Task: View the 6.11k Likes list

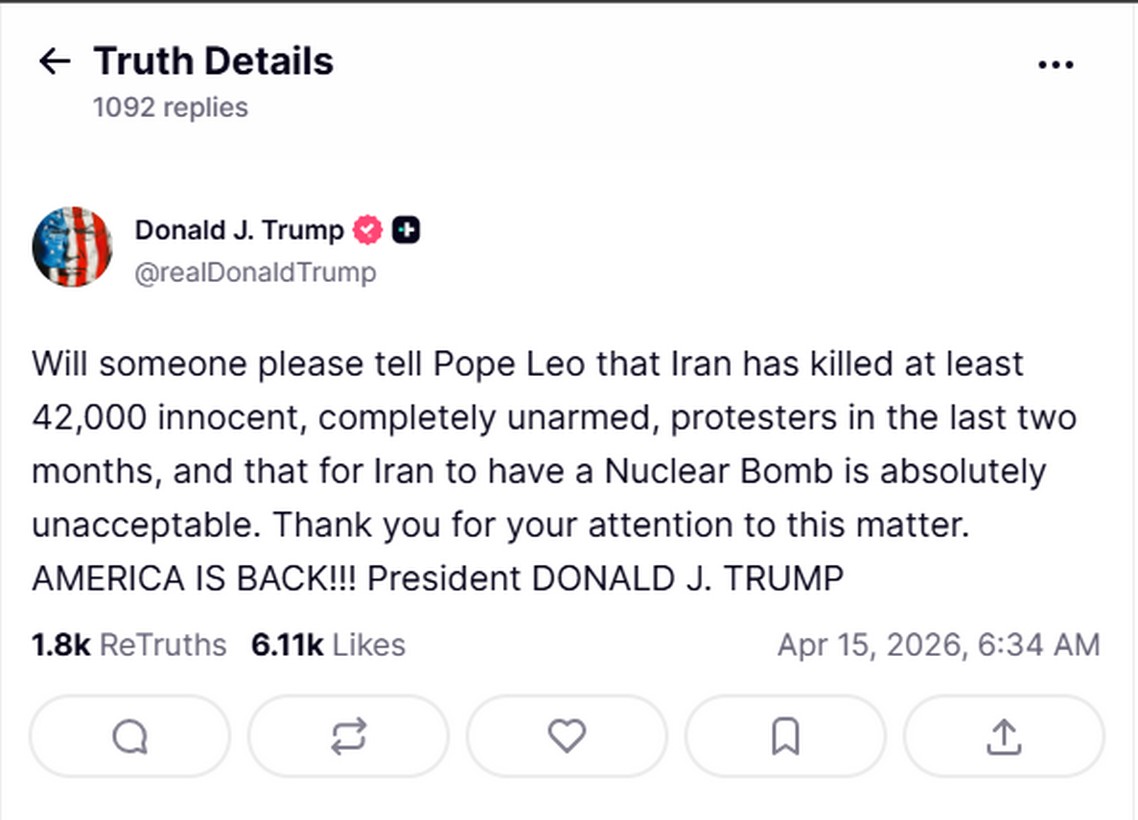Action: [328, 645]
